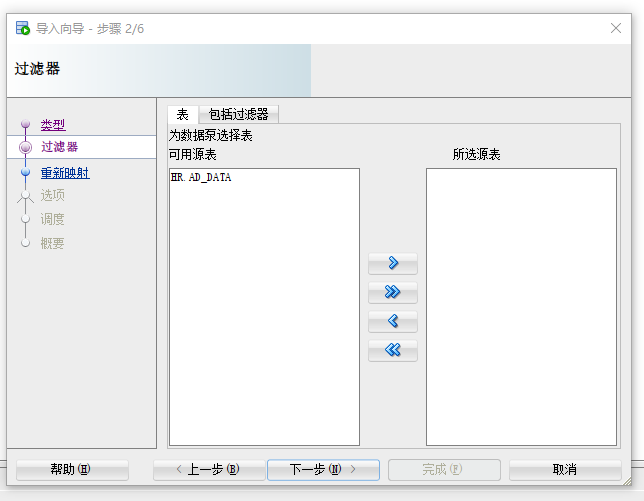Image resolution: width=644 pixels, height=501 pixels.
Task: Go back with the 上一步 button
Action: [209, 470]
